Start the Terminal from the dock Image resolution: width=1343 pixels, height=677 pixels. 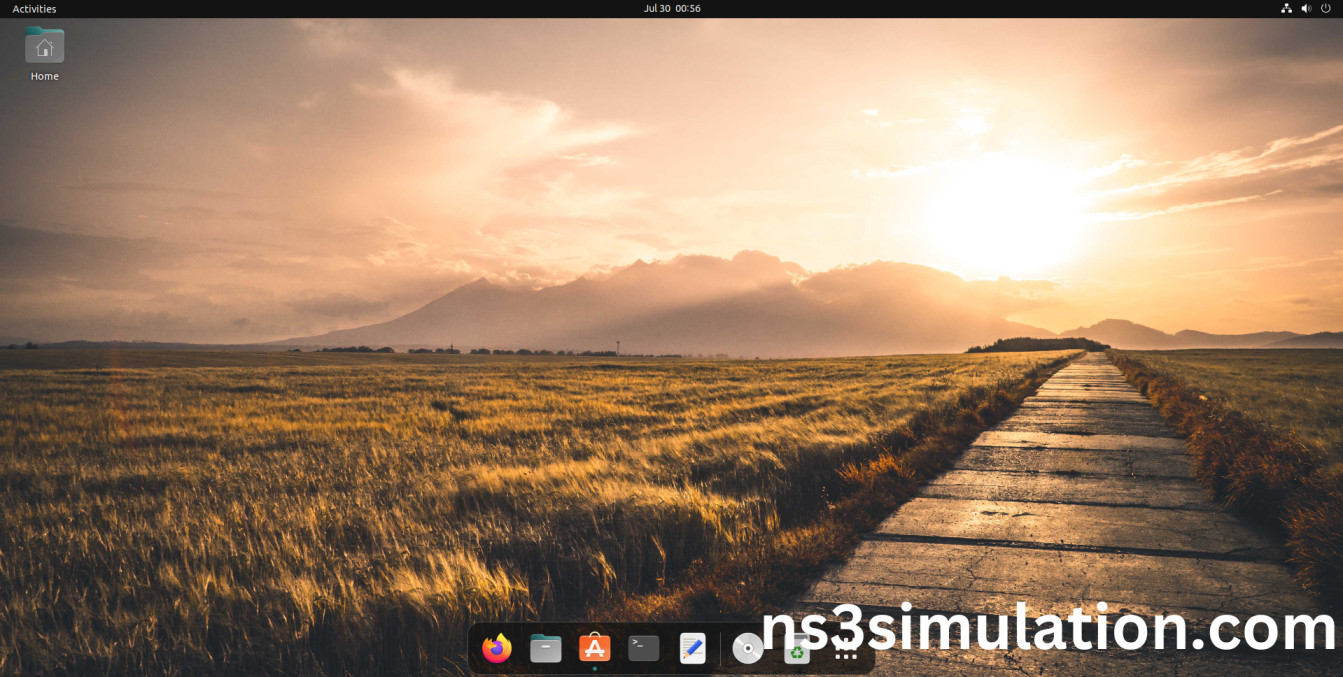(643, 648)
